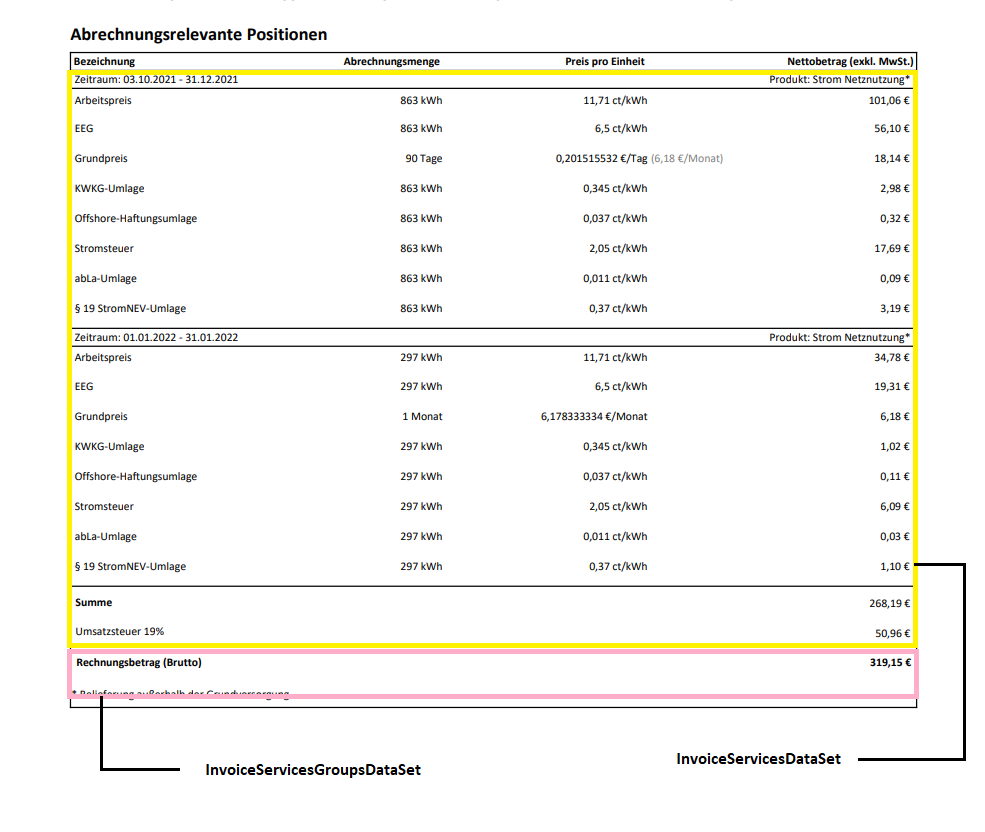Click the 'Summe' label

(94, 603)
